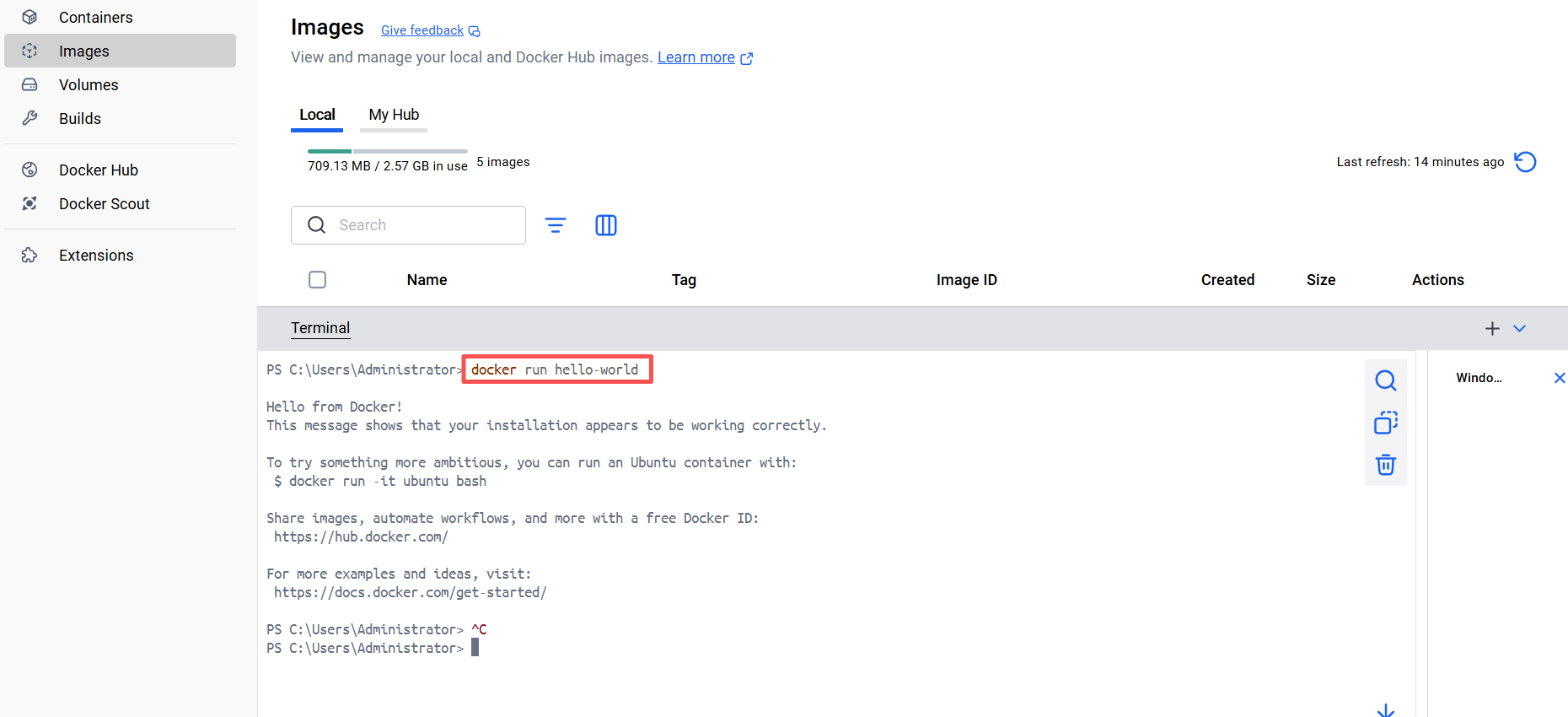1568x717 pixels.
Task: Click the Docker Scout icon
Action: pos(30,203)
